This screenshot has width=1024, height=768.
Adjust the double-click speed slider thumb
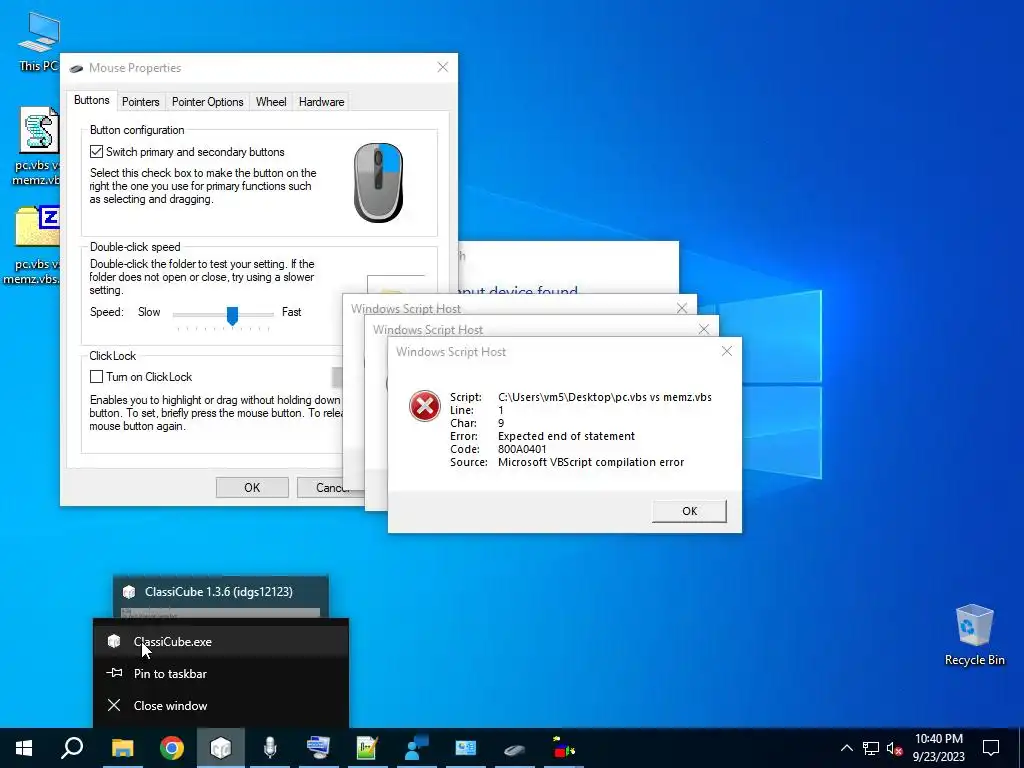click(232, 315)
